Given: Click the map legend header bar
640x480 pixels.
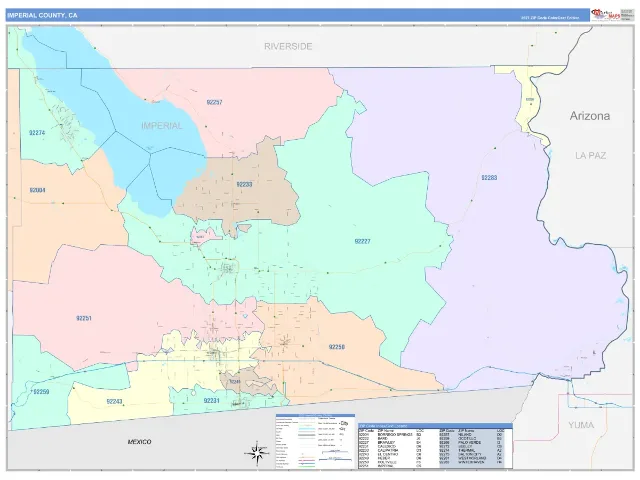Looking at the screenshot, I should tap(315, 416).
